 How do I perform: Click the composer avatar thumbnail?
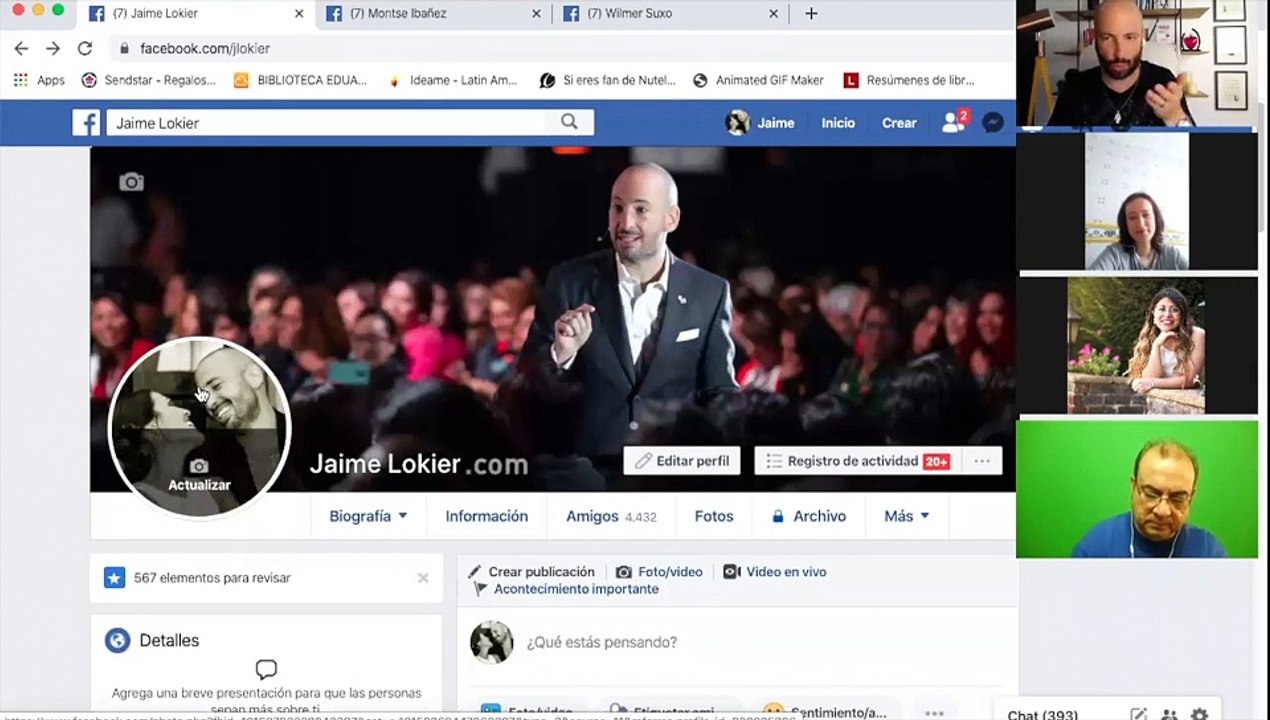491,642
